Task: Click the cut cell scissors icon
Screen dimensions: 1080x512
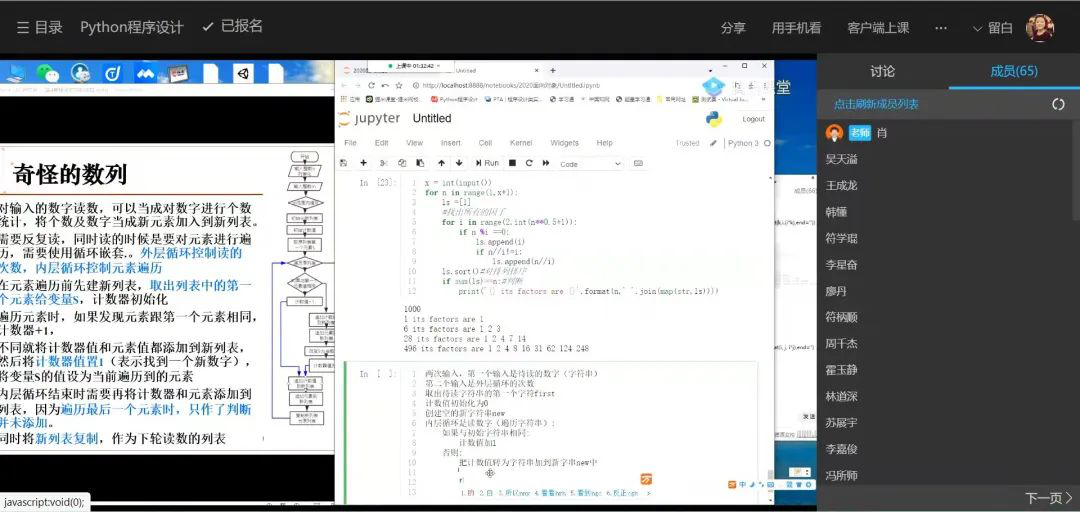Action: (383, 163)
